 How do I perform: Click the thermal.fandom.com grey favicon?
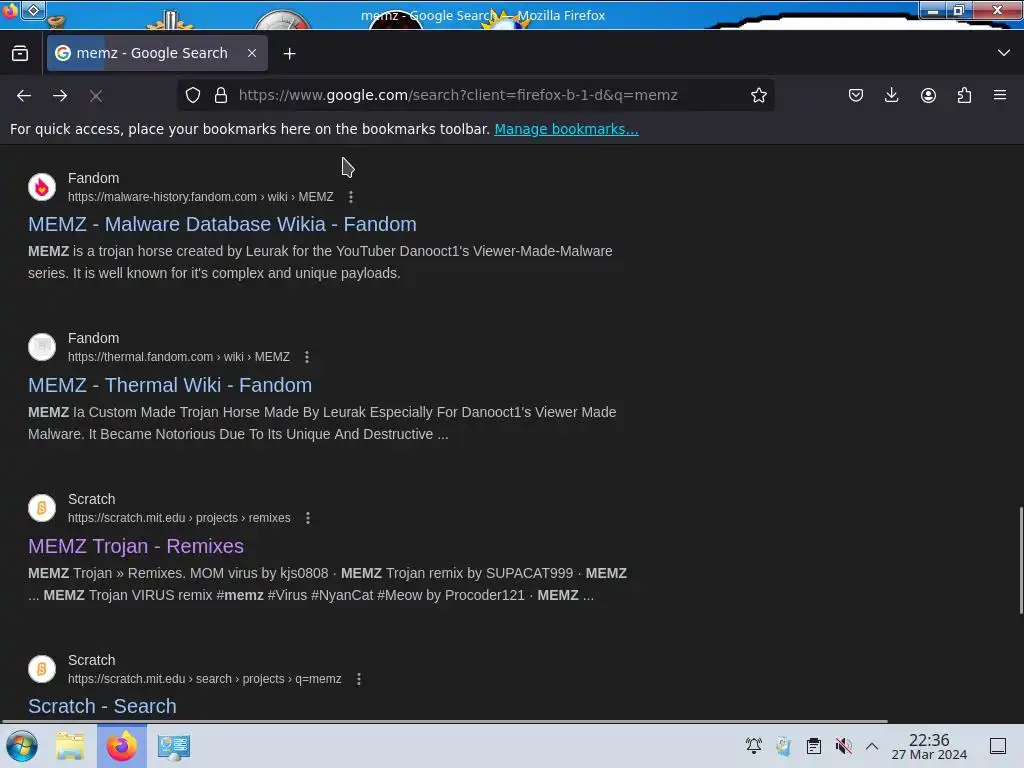coord(42,347)
